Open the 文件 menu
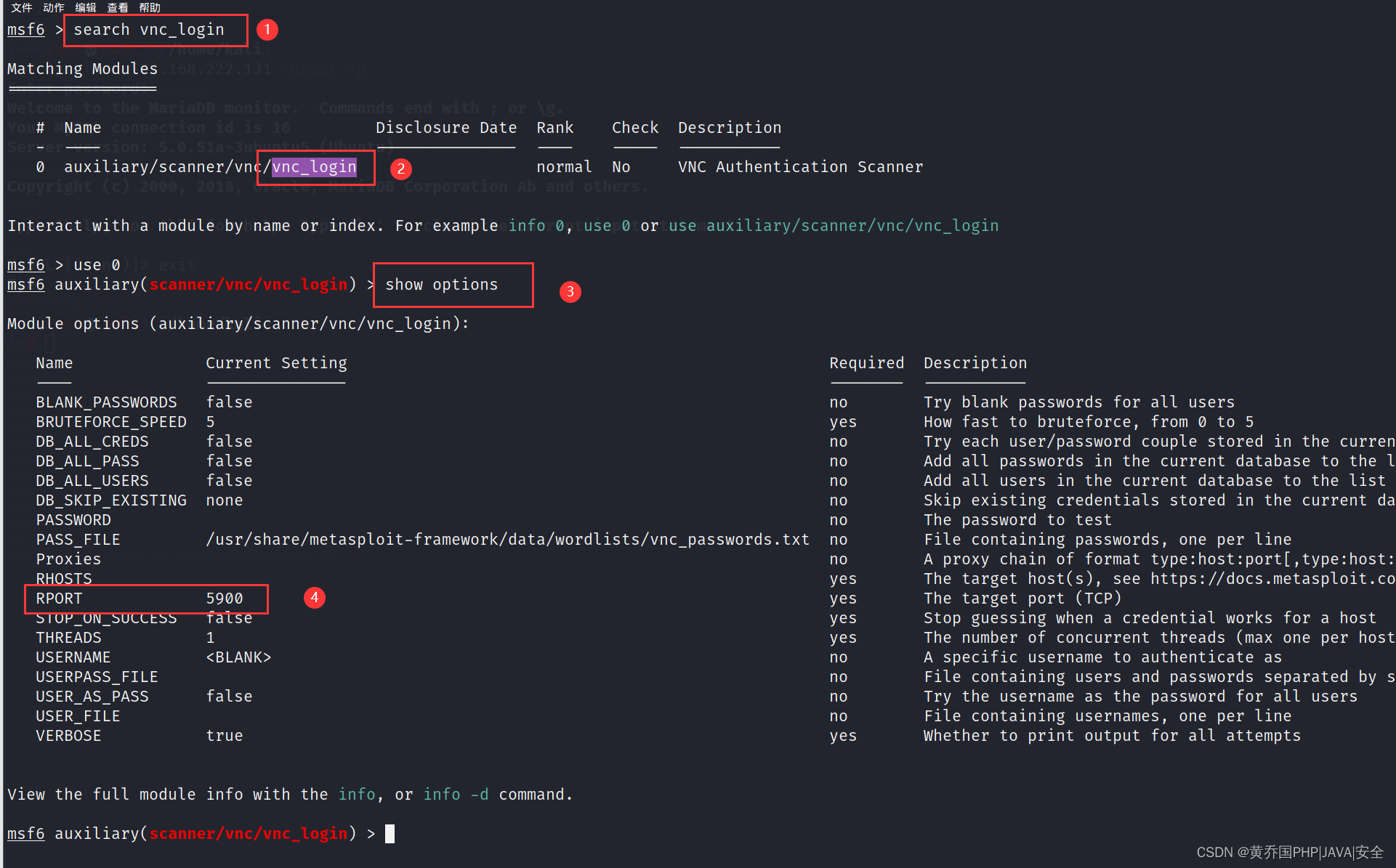This screenshot has width=1396, height=868. tap(21, 7)
